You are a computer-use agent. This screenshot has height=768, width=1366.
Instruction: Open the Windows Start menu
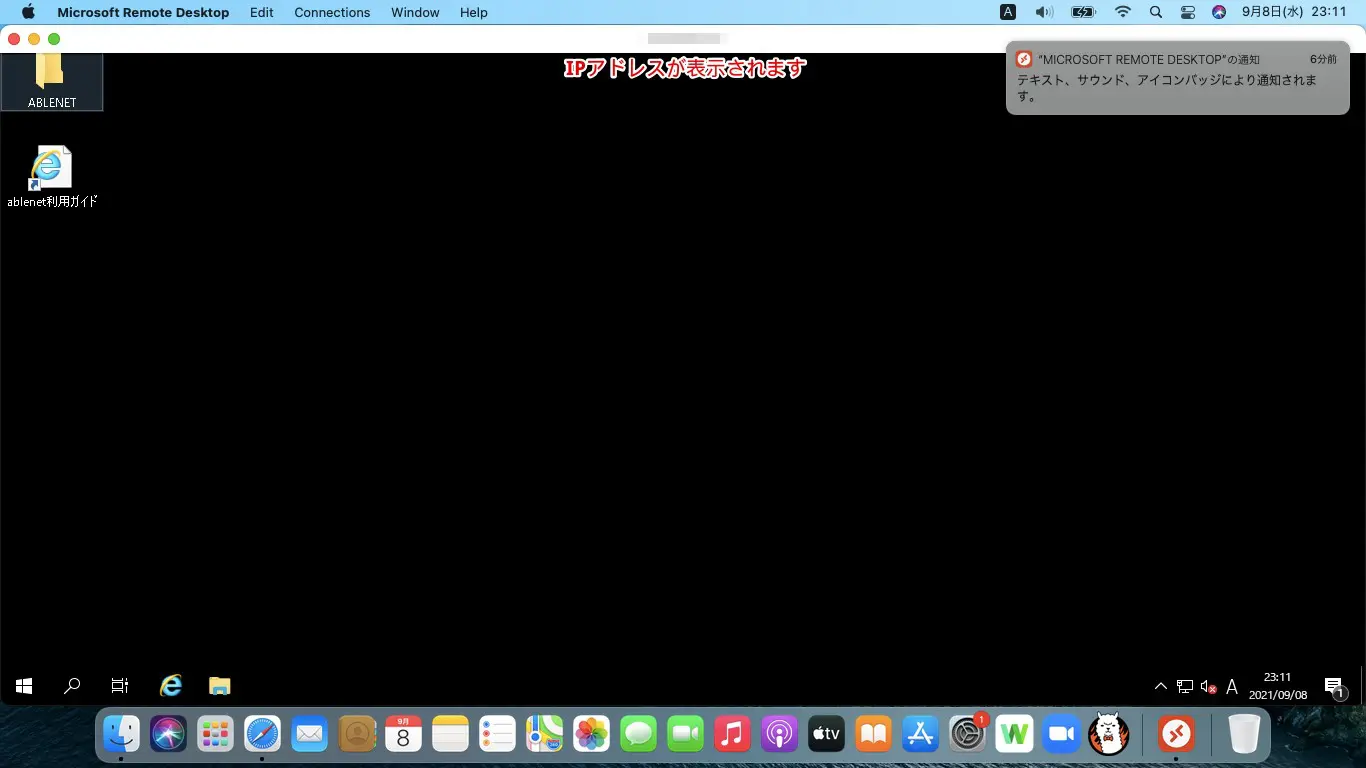tap(24, 686)
